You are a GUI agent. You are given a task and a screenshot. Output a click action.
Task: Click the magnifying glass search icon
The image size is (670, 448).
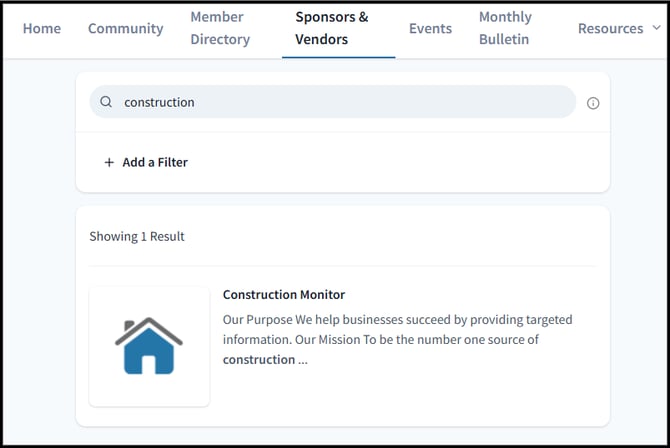click(106, 102)
